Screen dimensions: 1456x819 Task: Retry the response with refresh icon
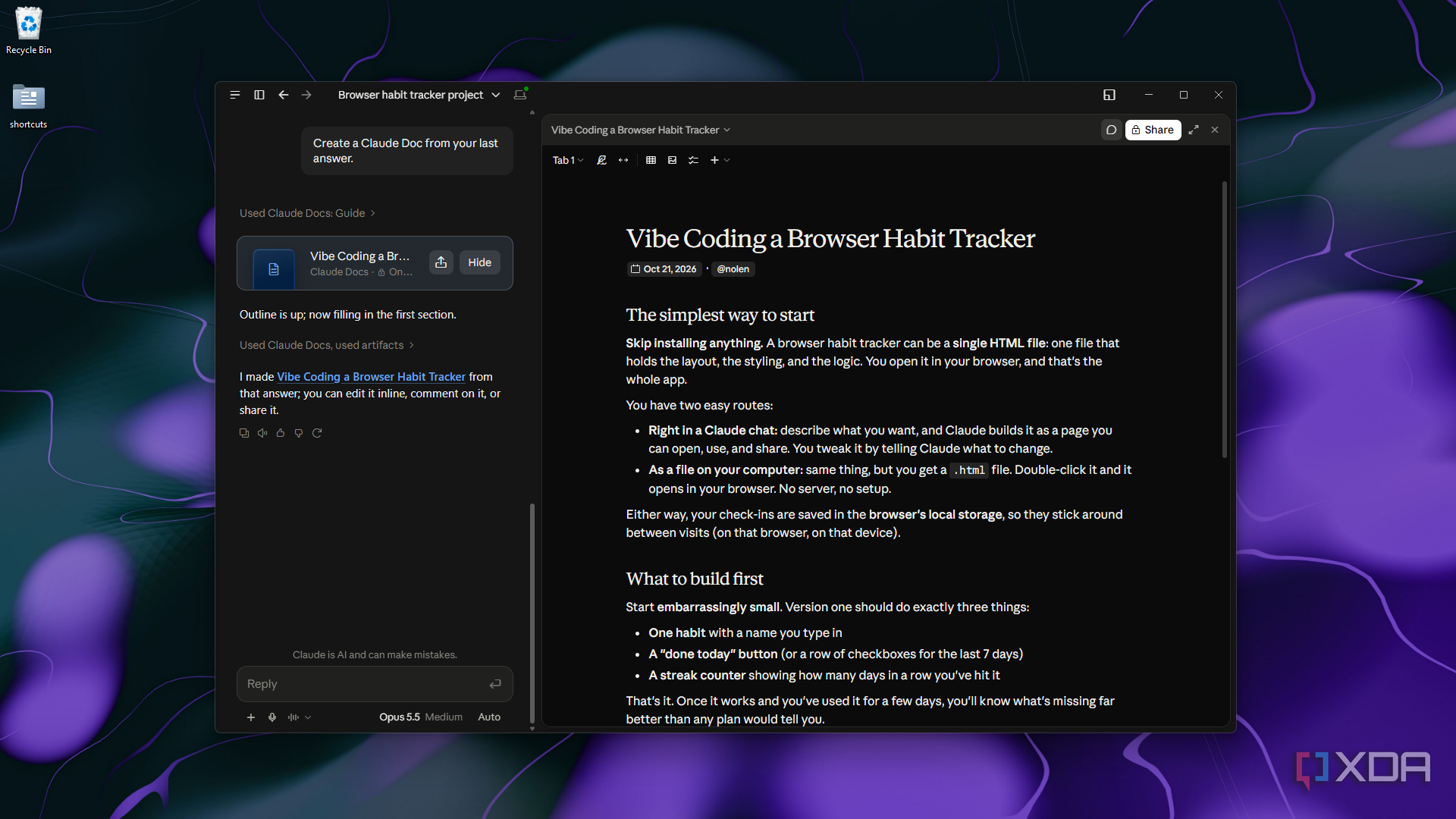[317, 433]
